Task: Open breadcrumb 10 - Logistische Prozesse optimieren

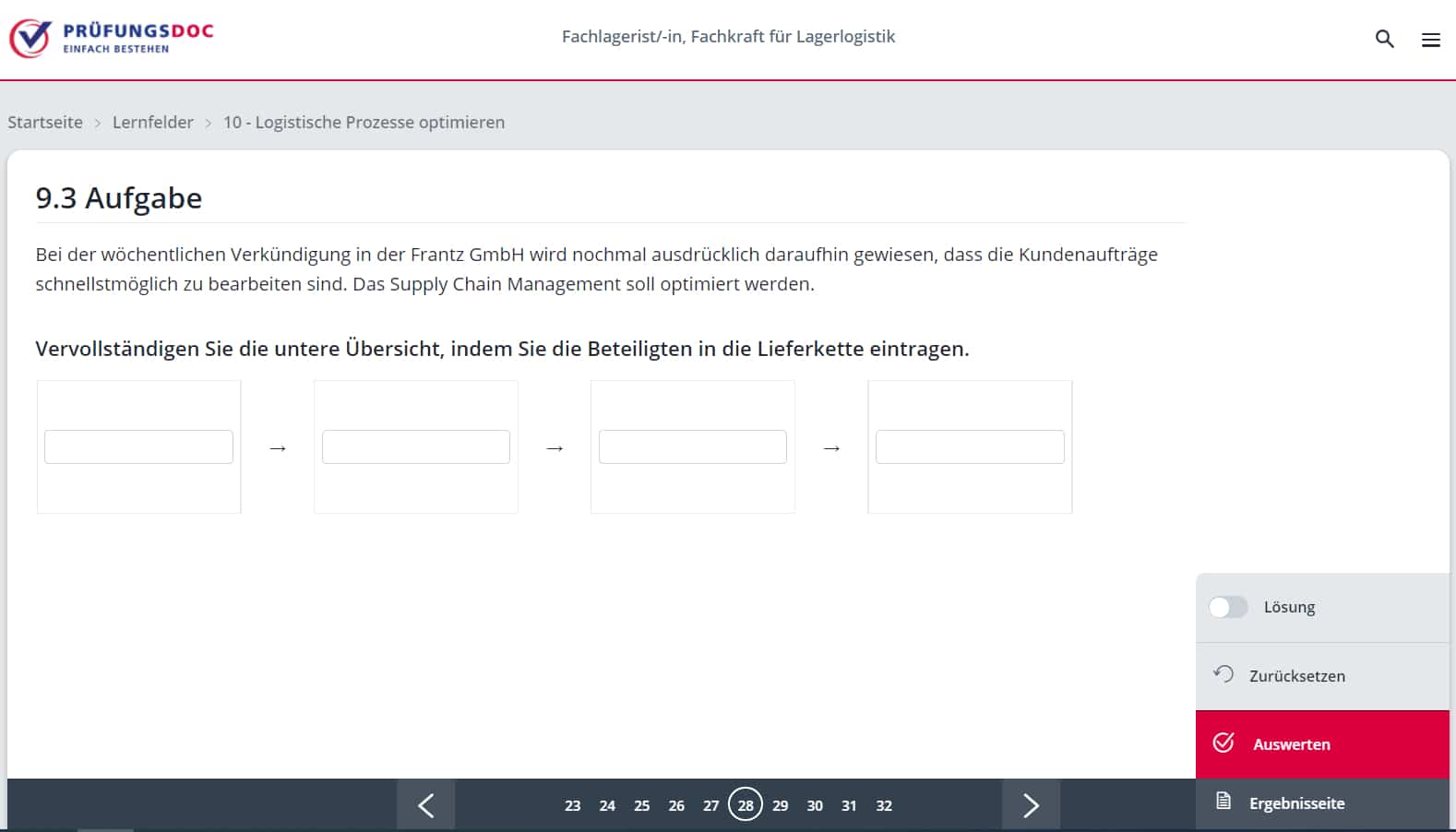Action: (364, 123)
